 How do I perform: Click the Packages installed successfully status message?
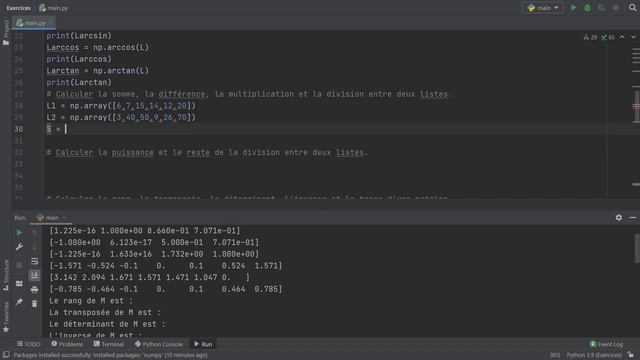point(111,355)
